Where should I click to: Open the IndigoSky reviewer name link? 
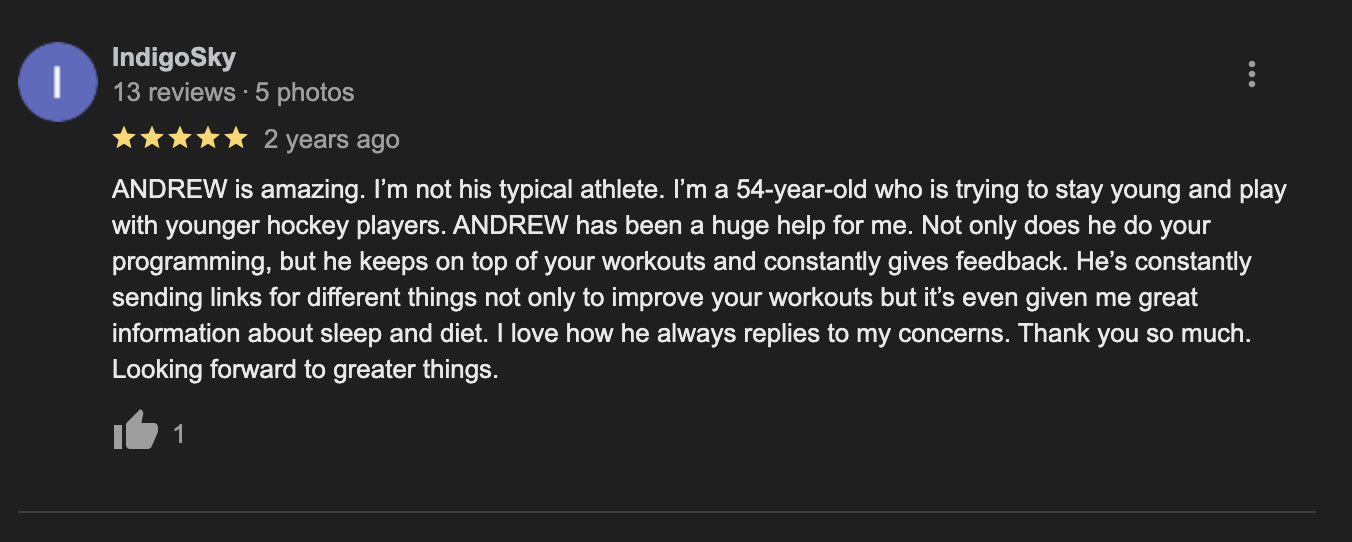tap(174, 58)
